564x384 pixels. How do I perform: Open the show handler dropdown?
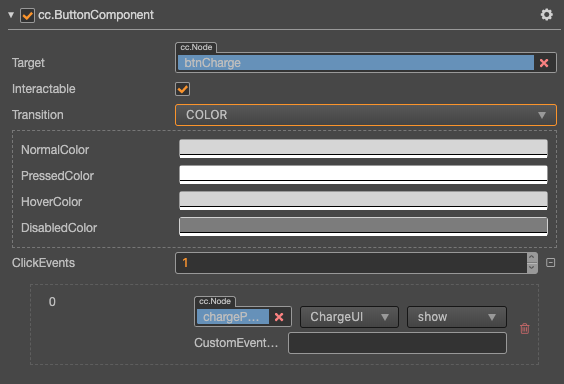point(456,317)
